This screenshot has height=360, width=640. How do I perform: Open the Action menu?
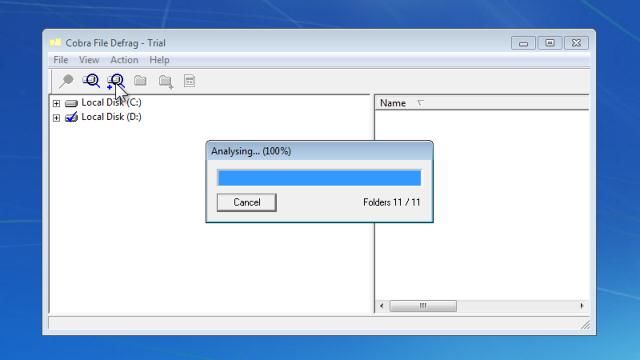(124, 60)
